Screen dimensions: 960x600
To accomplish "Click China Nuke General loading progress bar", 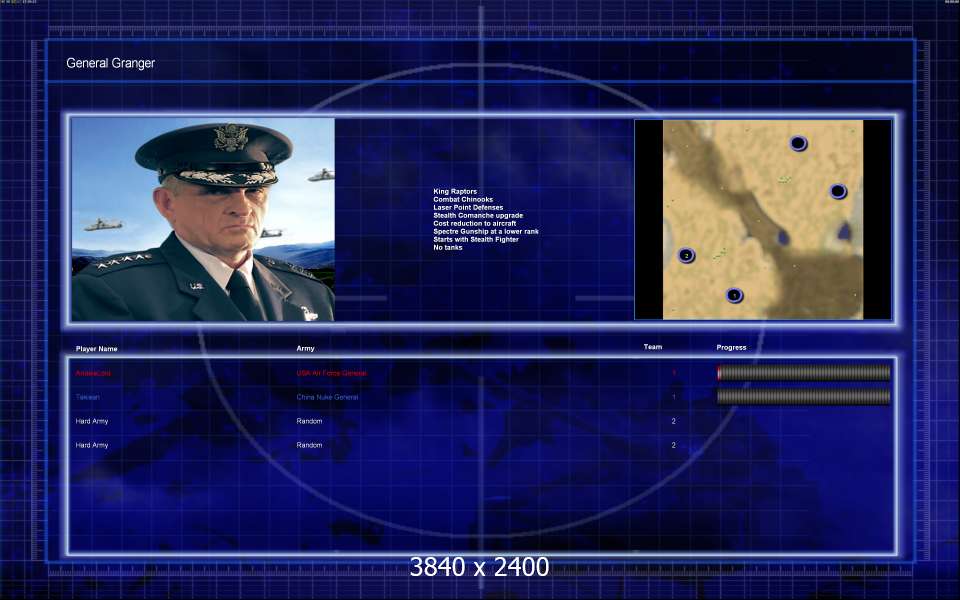I will (x=803, y=397).
